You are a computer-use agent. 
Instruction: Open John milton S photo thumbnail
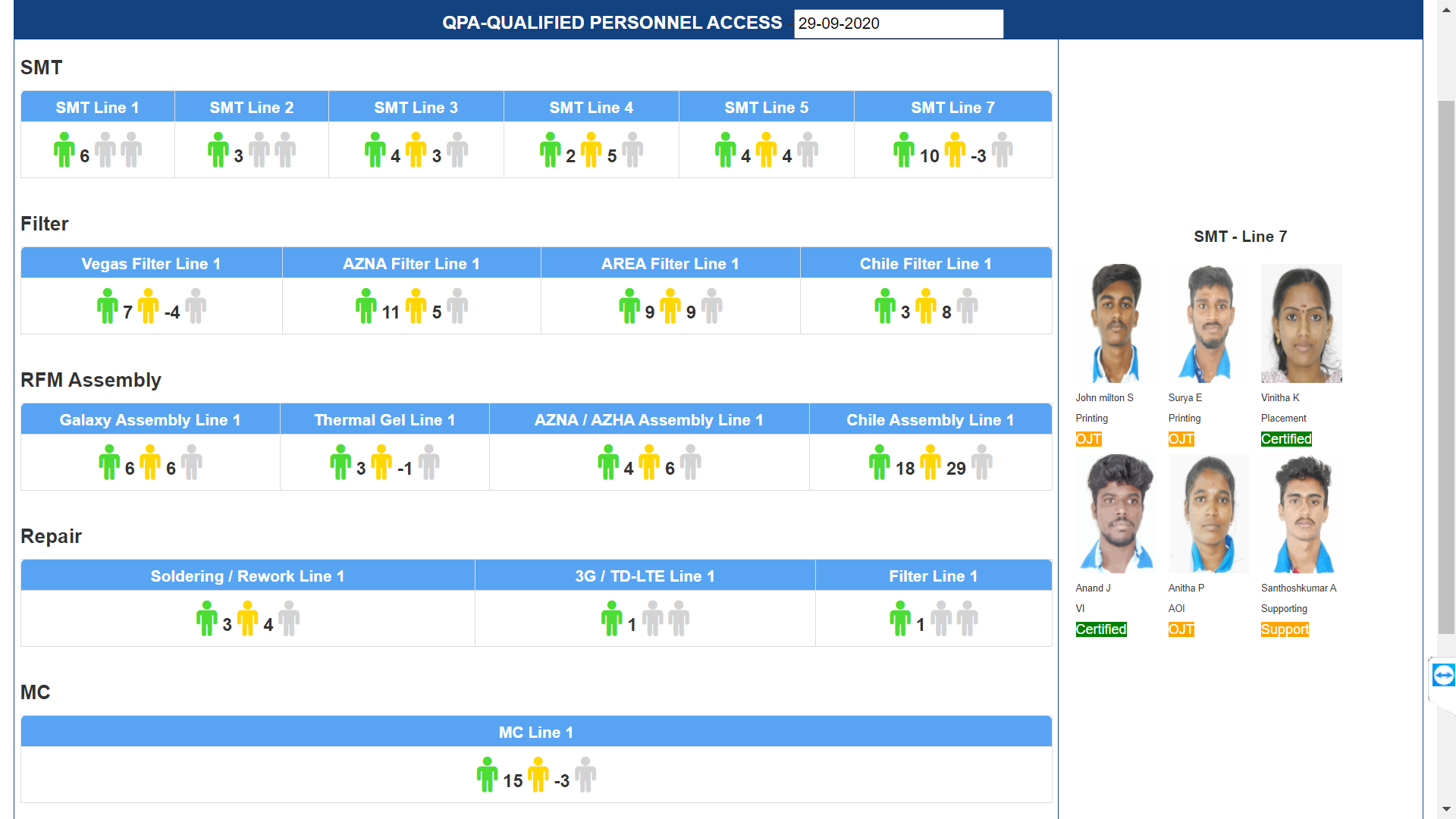1116,323
